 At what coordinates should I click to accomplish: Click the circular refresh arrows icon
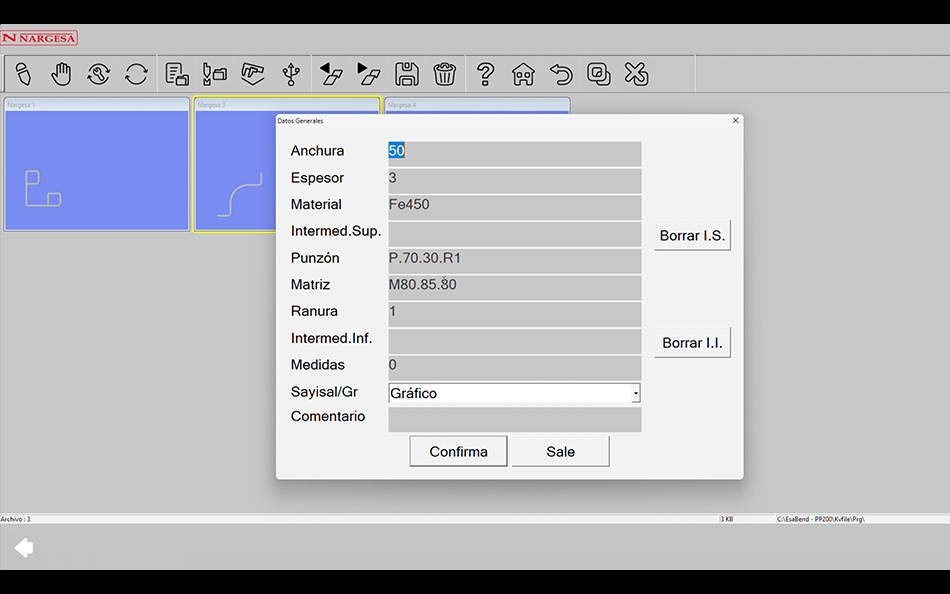tap(136, 74)
